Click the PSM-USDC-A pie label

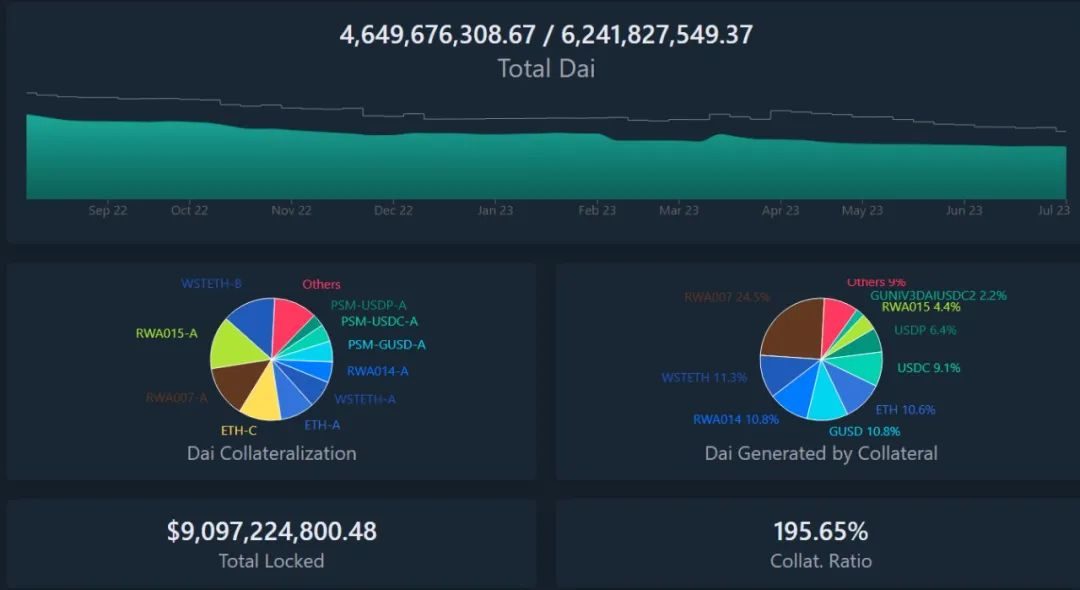tap(380, 322)
